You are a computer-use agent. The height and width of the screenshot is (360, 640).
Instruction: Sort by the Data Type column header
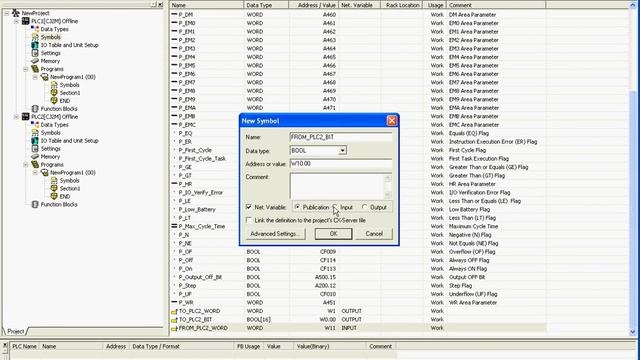[266, 5]
